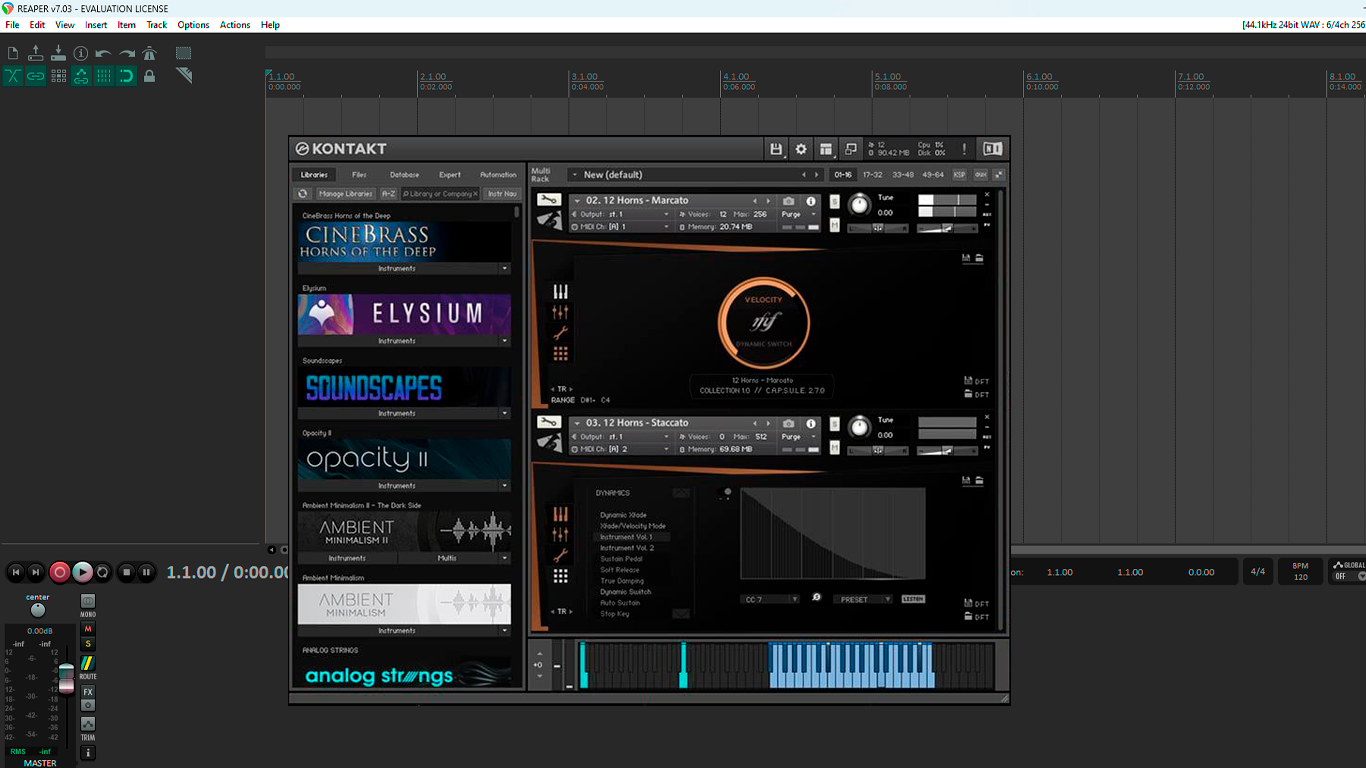Click the orange grid icon in Marcato panel

click(x=560, y=354)
